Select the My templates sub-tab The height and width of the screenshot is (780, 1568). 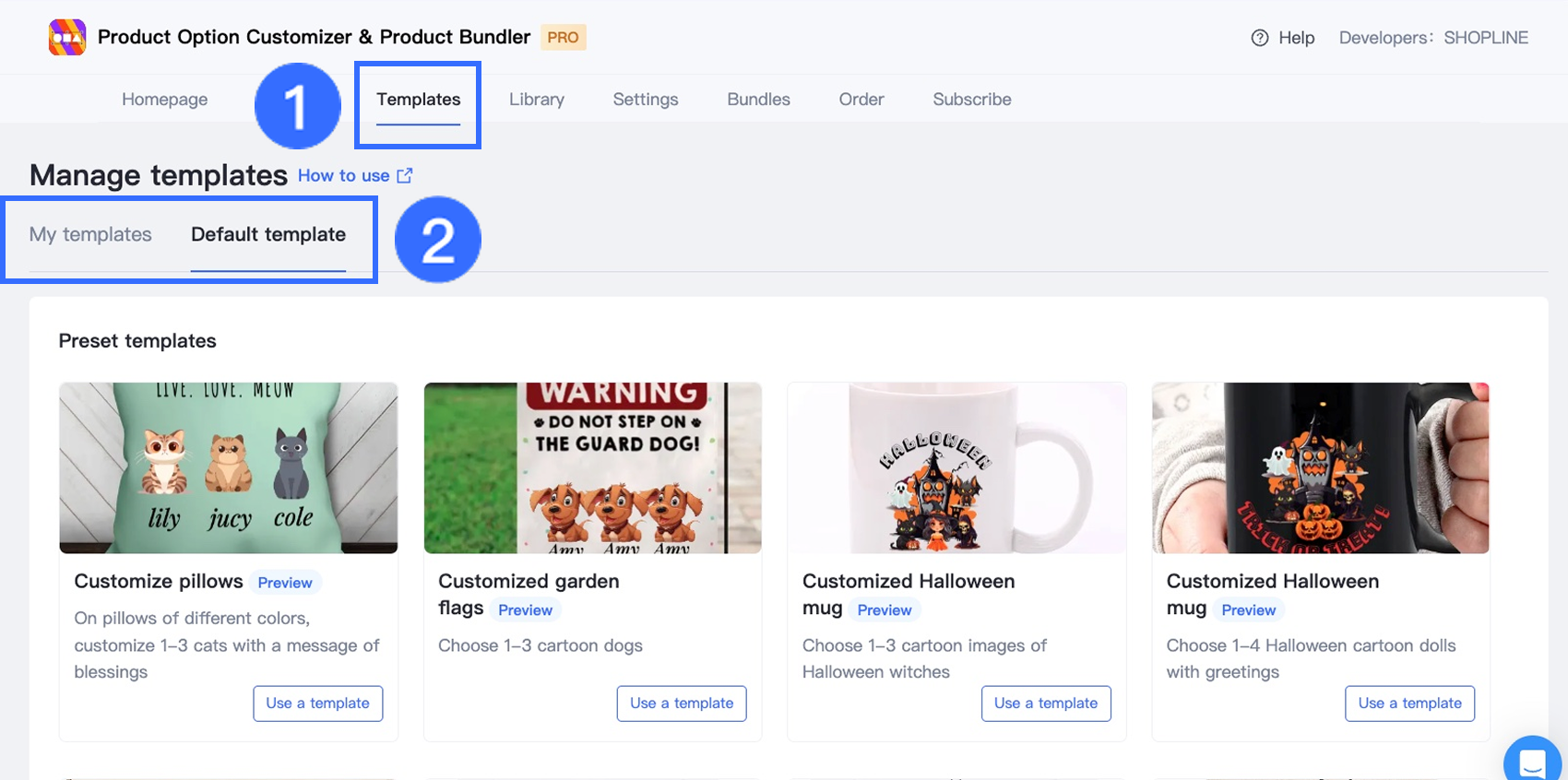click(x=90, y=234)
